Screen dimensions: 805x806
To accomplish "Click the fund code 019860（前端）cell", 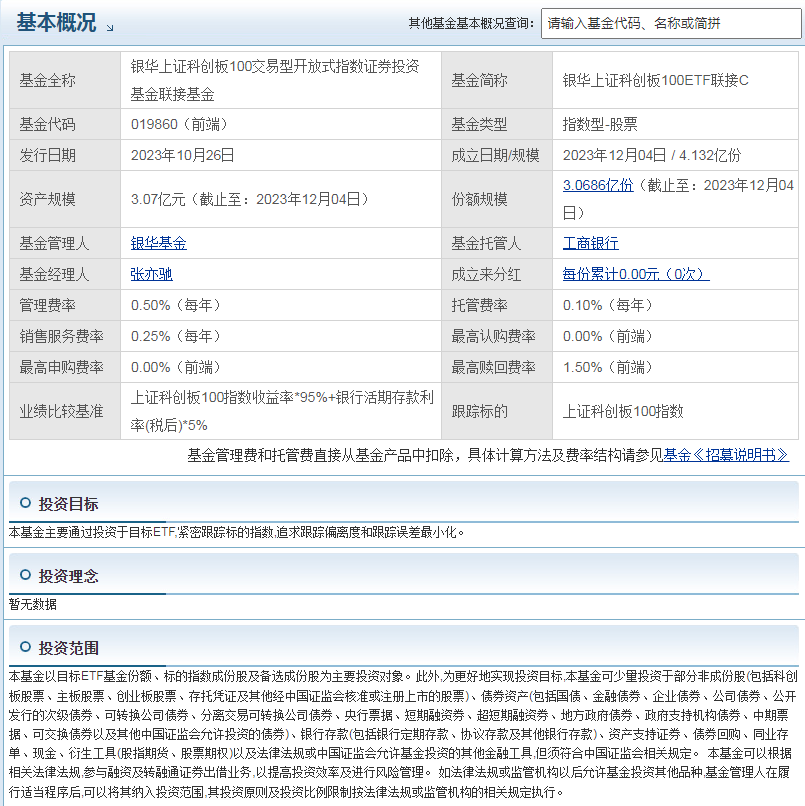I will pos(181,124).
